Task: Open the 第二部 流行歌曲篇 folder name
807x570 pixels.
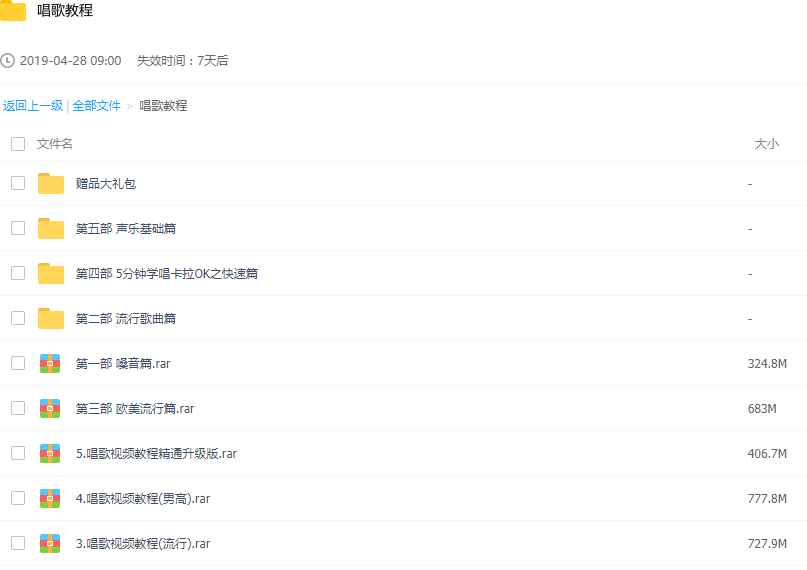Action: pos(126,318)
